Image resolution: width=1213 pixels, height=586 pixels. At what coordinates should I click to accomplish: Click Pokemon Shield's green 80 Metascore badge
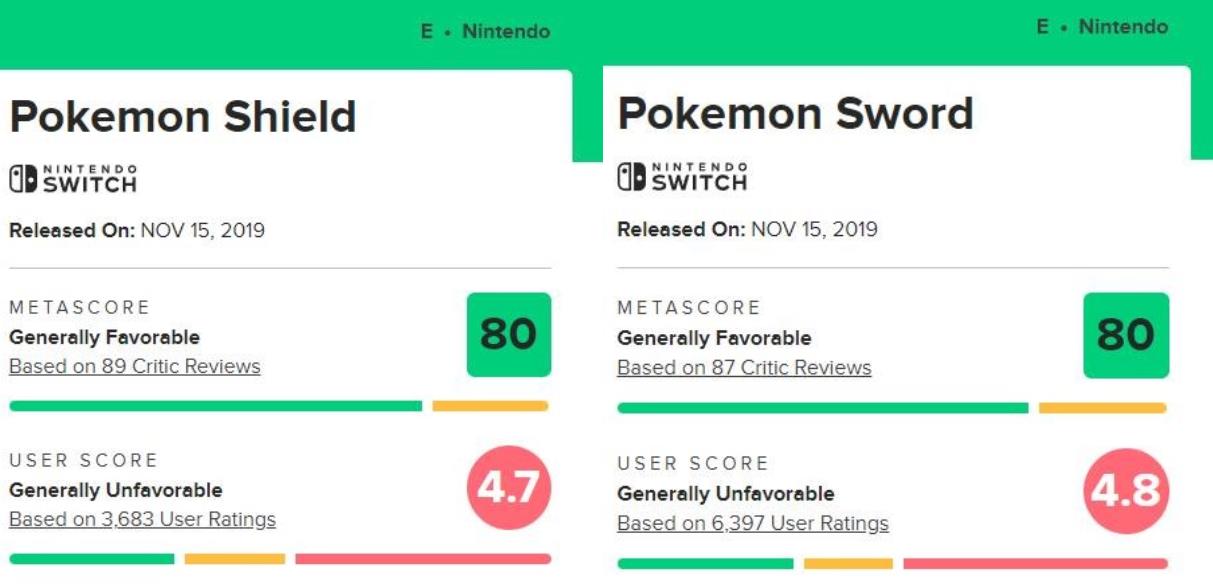(x=508, y=335)
